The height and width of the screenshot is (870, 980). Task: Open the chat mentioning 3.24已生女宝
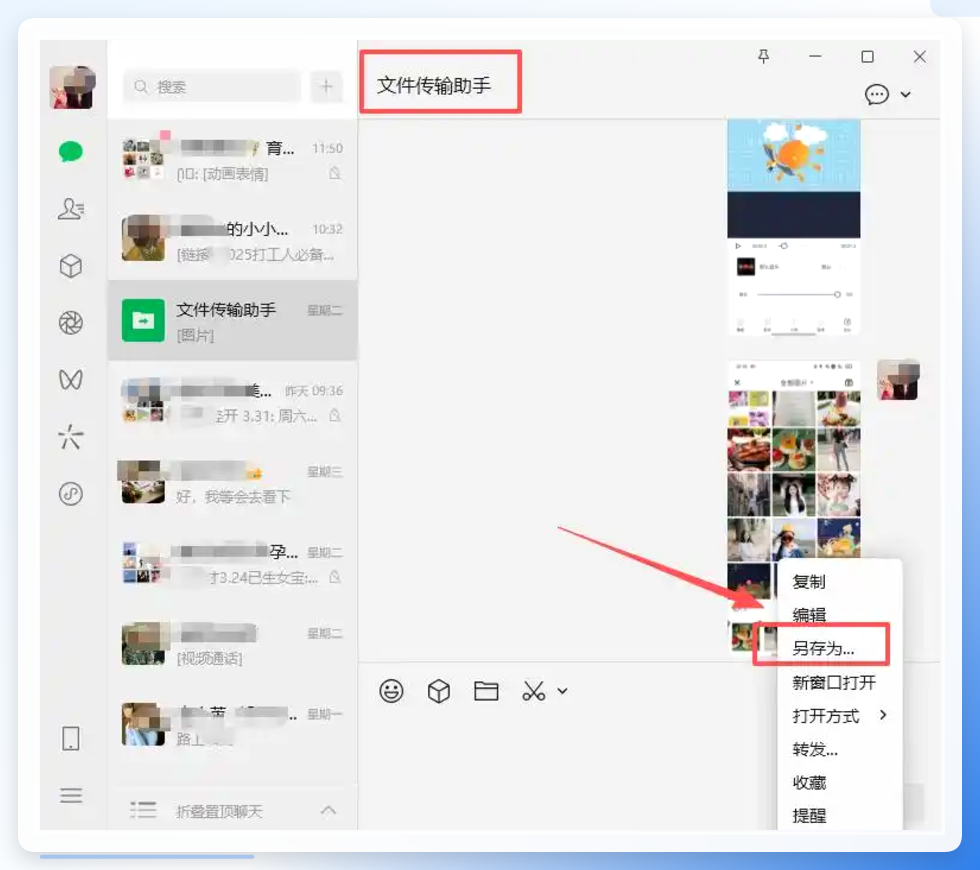click(x=232, y=563)
